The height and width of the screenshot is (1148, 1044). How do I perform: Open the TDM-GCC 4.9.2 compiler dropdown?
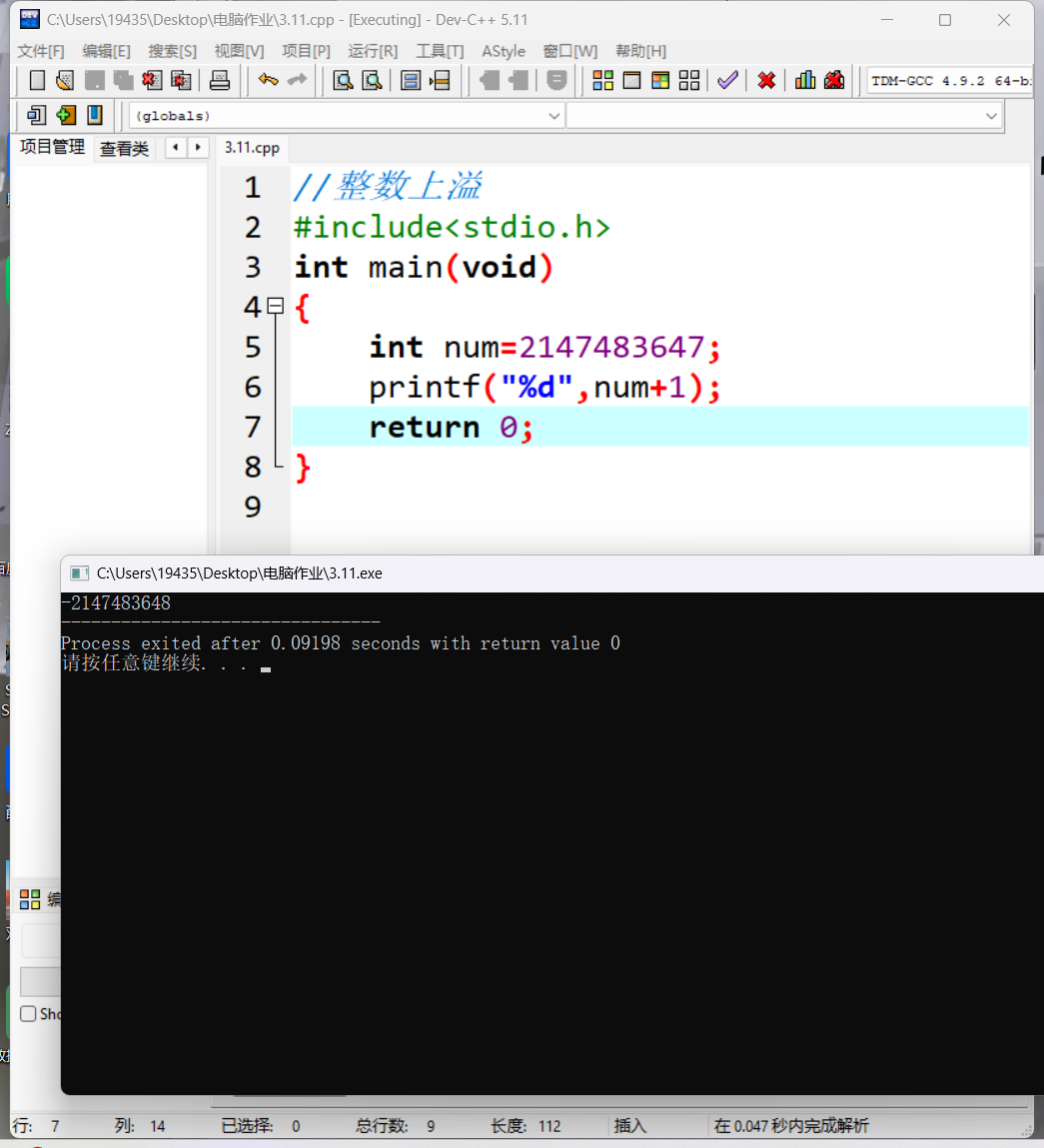[950, 81]
